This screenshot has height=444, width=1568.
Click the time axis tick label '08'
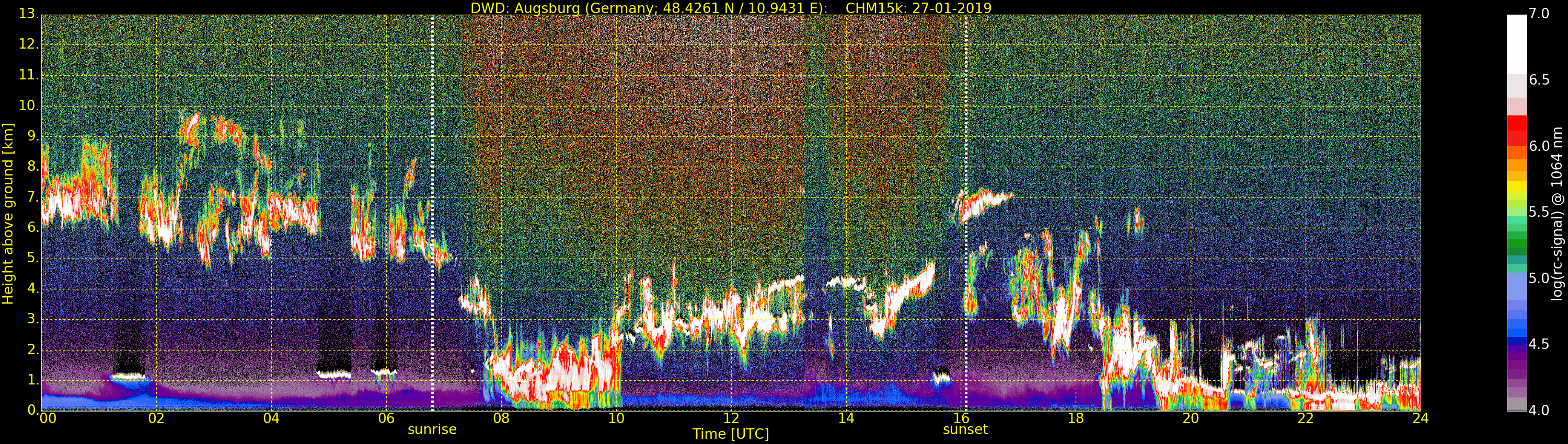[x=501, y=418]
